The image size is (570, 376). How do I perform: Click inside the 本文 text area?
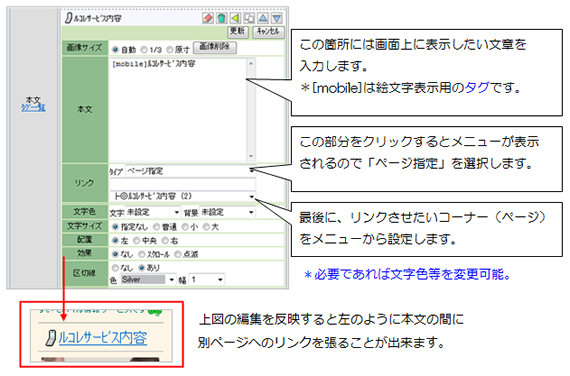178,109
